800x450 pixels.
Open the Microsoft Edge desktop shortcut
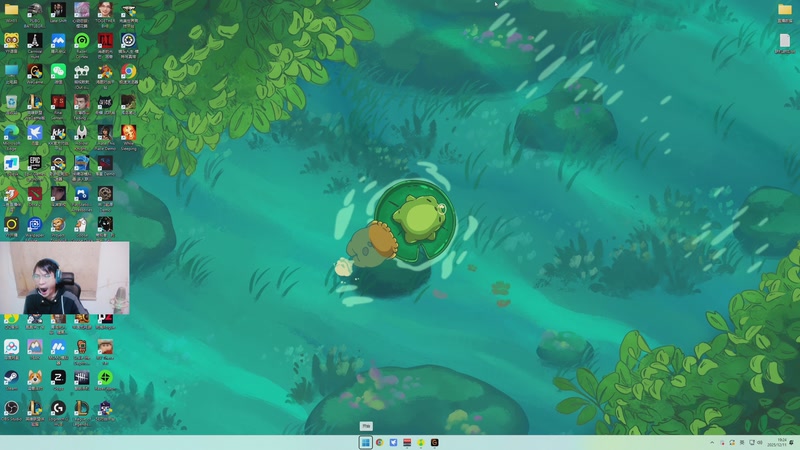coord(11,133)
